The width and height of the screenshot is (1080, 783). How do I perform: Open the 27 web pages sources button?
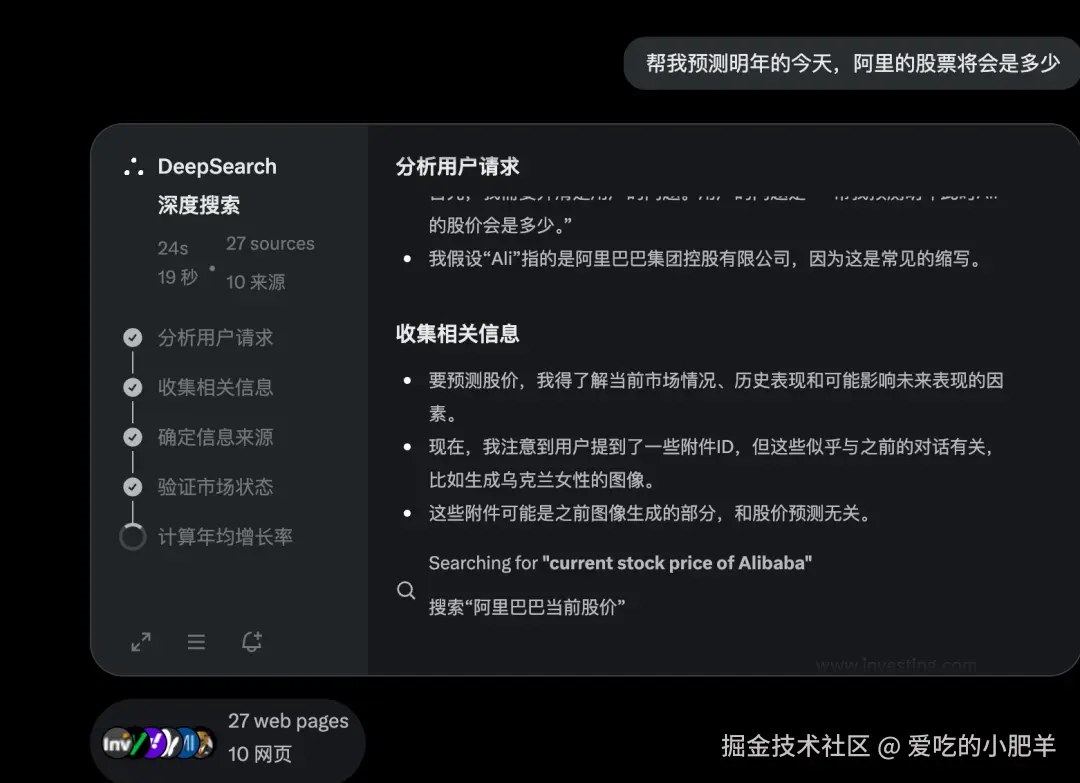227,741
